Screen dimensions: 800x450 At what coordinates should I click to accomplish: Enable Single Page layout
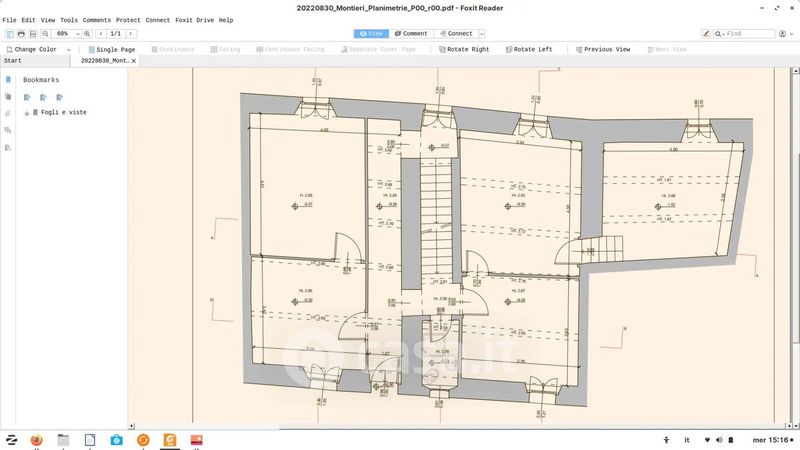coord(111,49)
